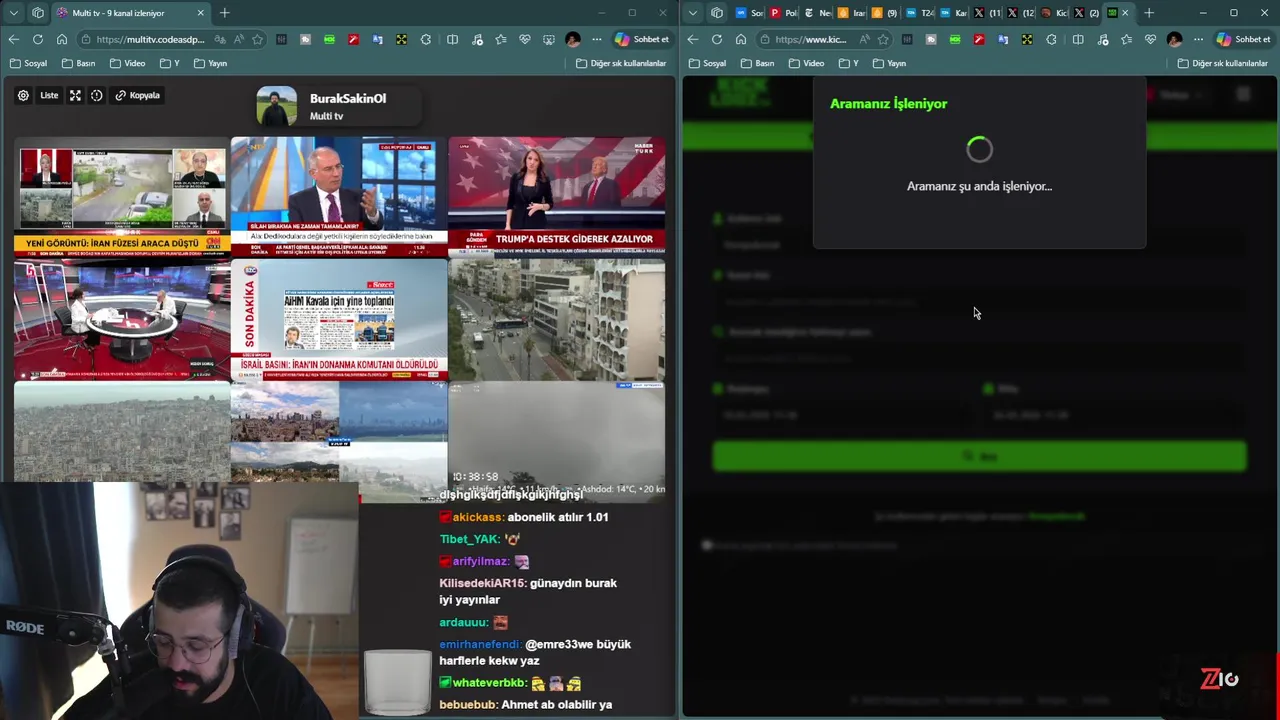Go home in left browser window
This screenshot has height=720, width=1280.
(62, 39)
